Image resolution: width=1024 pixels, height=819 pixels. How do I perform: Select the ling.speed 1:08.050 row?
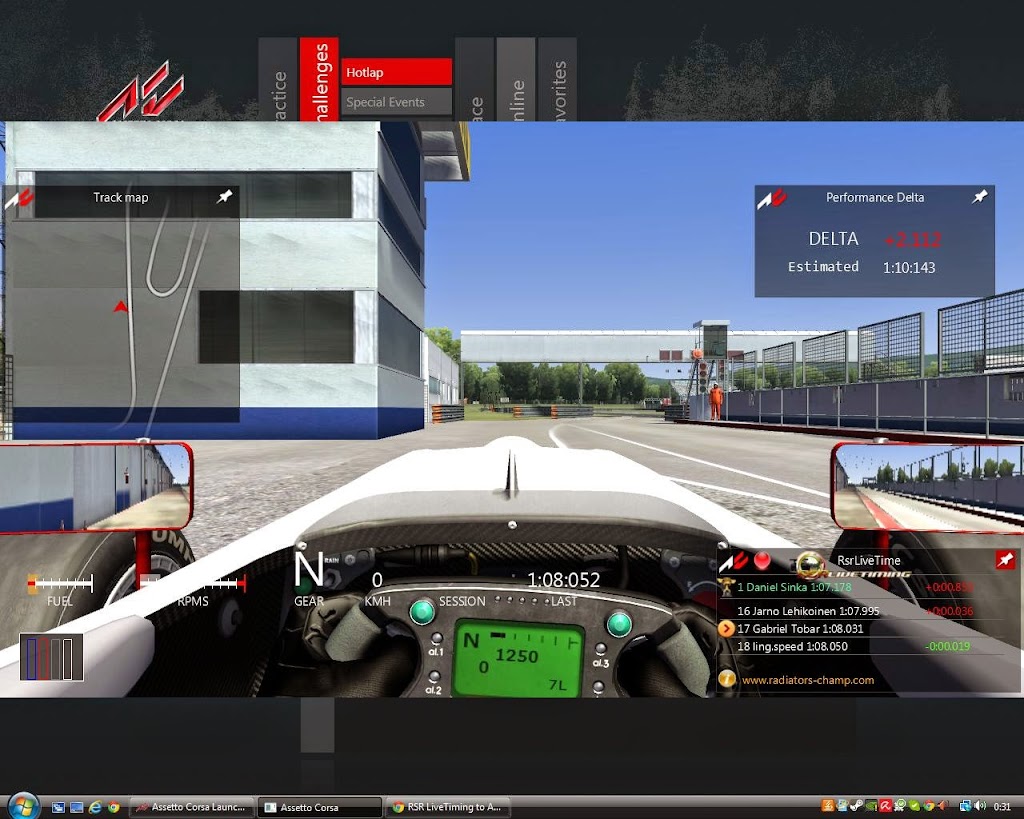click(x=861, y=646)
